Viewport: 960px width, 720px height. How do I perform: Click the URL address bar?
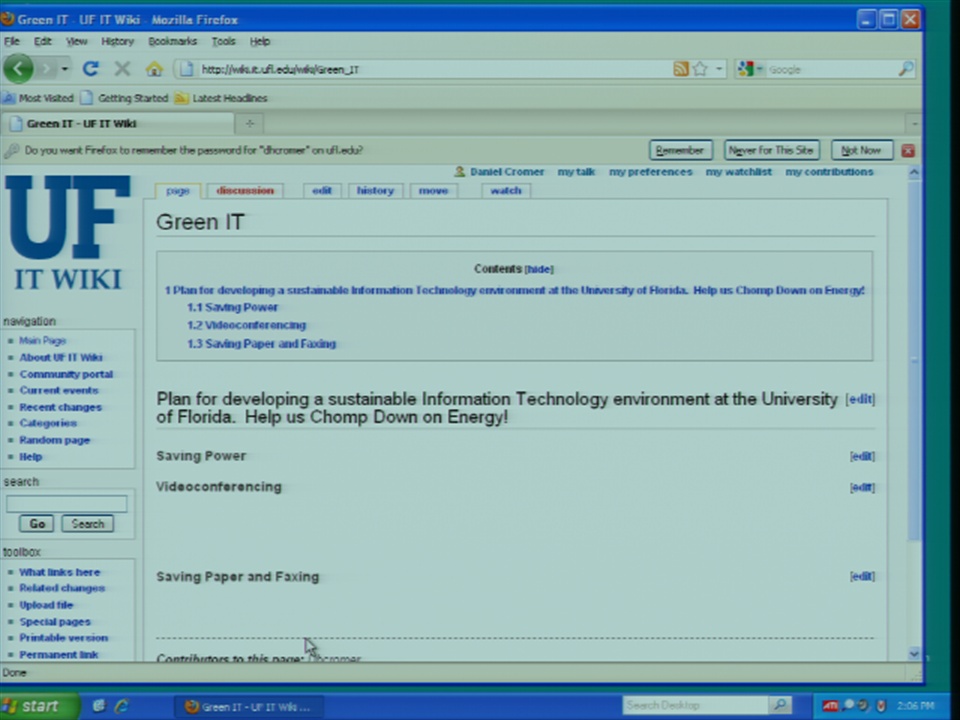pos(435,69)
